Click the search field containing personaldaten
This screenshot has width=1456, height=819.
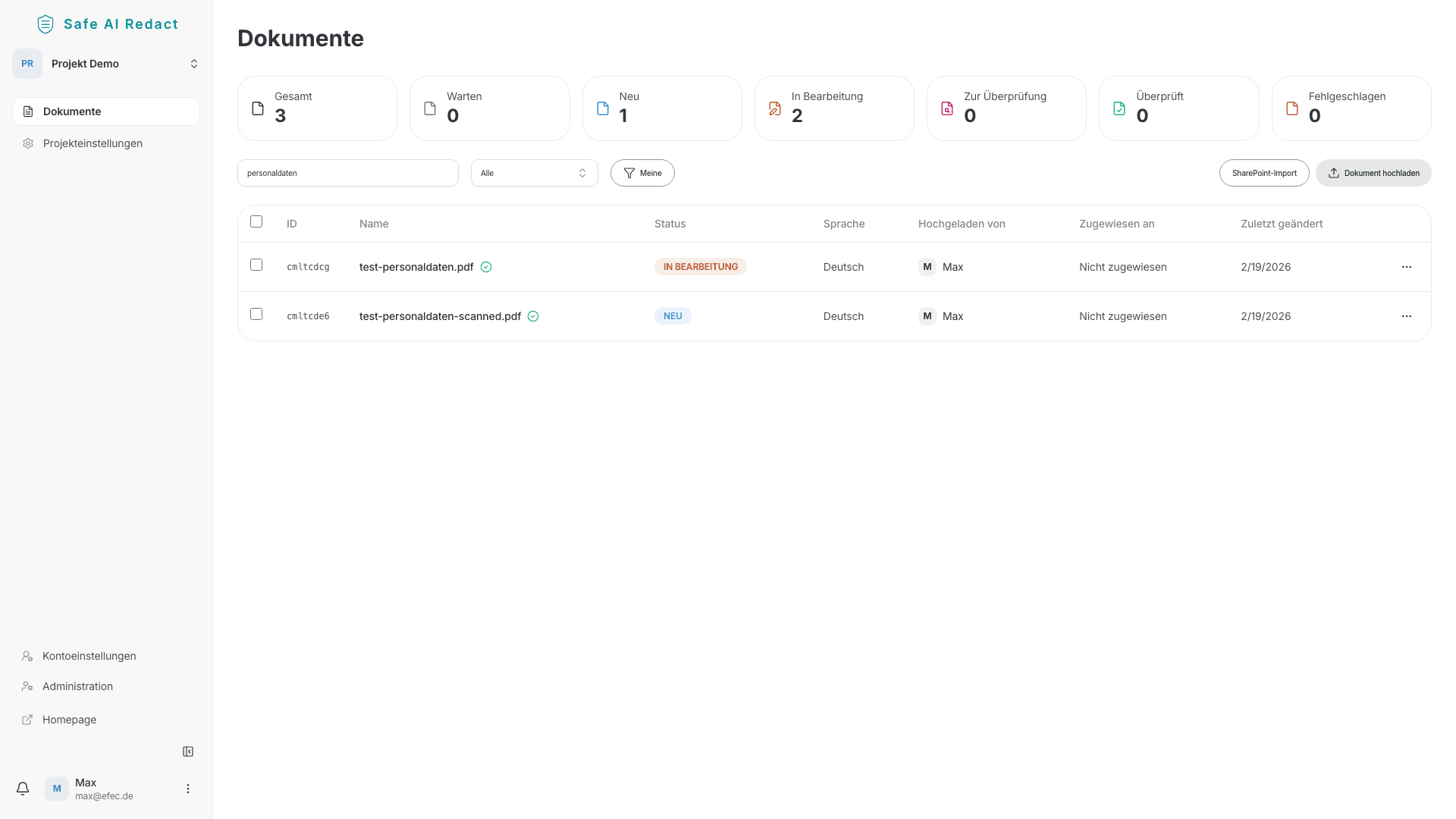(347, 173)
